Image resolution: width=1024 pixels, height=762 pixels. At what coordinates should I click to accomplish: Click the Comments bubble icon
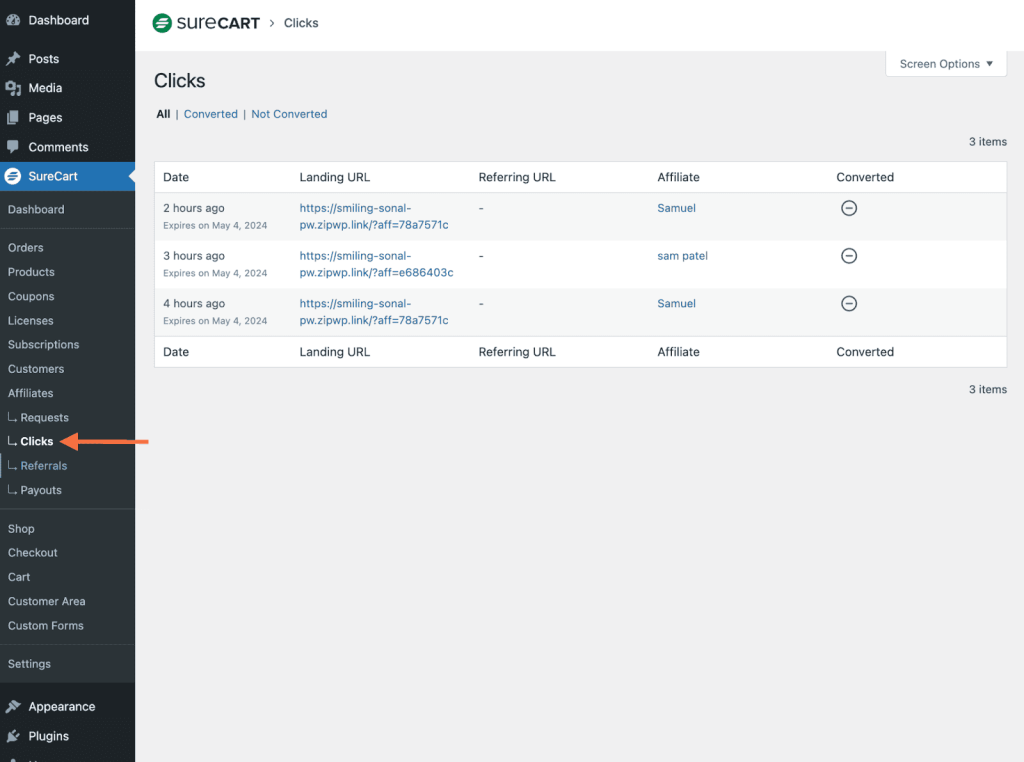(x=13, y=147)
